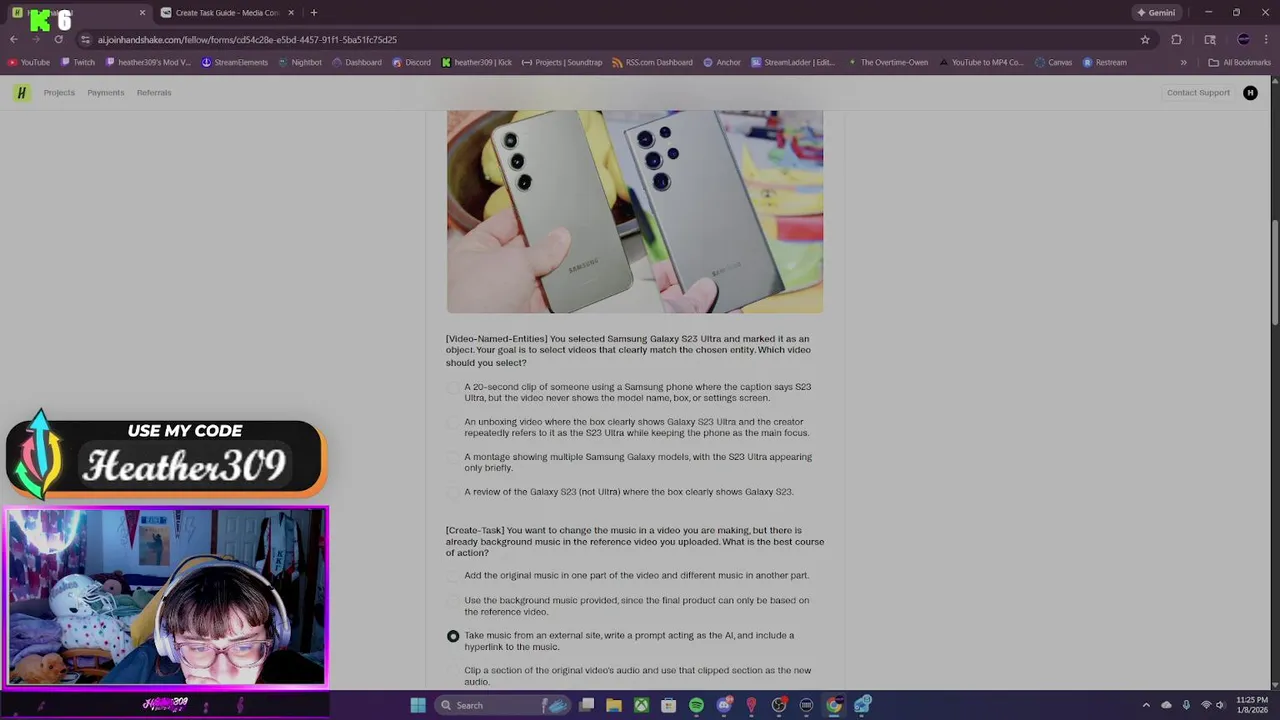The height and width of the screenshot is (720, 1280).
Task: Open the Discord bookmark
Action: pyautogui.click(x=412, y=62)
